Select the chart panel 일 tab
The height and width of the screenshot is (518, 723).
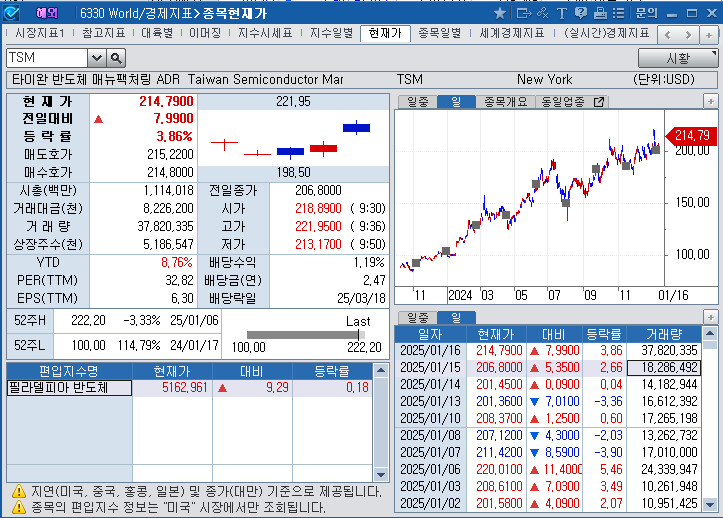(x=456, y=102)
